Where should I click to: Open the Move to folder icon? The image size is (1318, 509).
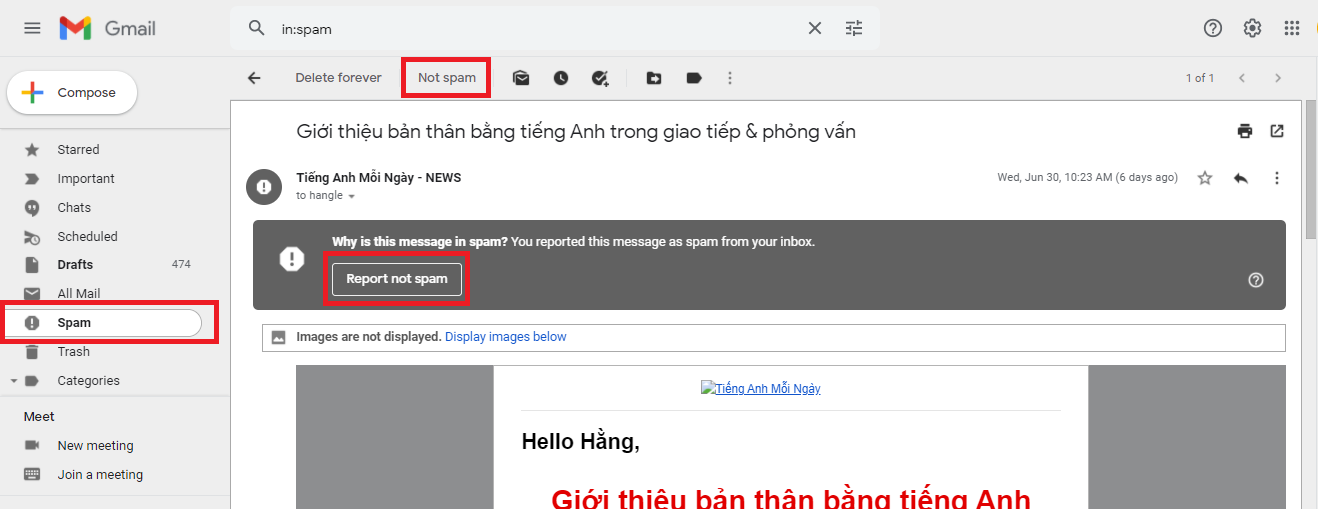pos(654,78)
